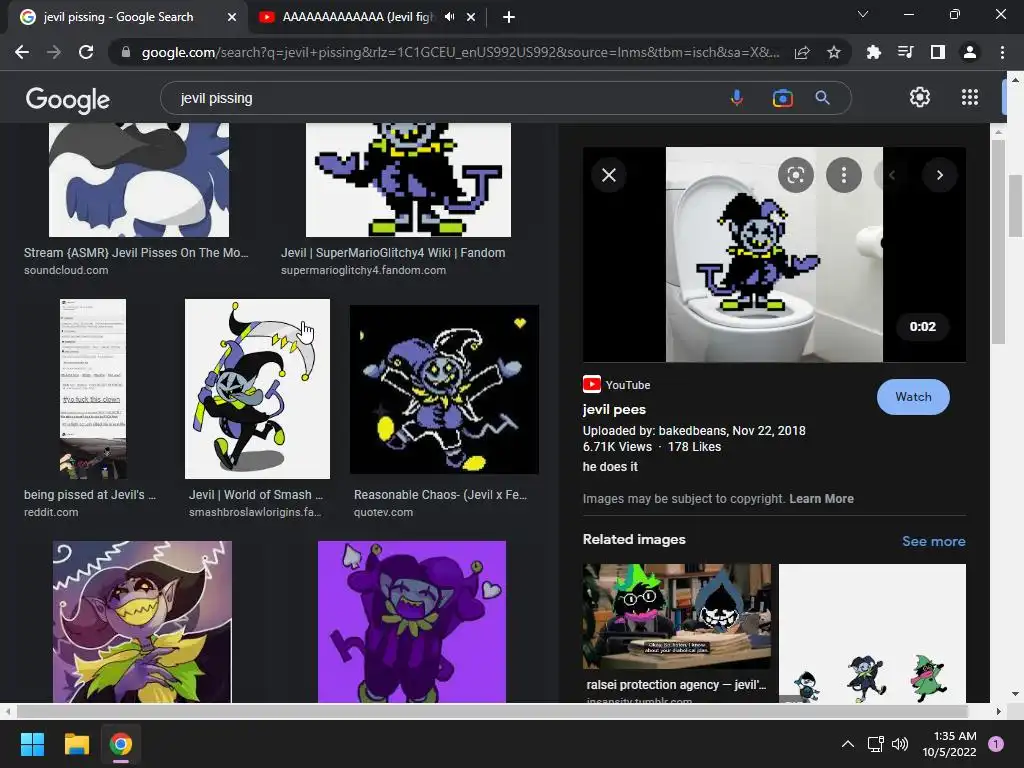Switch to the AAAAAAAAAAAAA Jevil fight tab
Image resolution: width=1024 pixels, height=768 pixels.
click(358, 17)
